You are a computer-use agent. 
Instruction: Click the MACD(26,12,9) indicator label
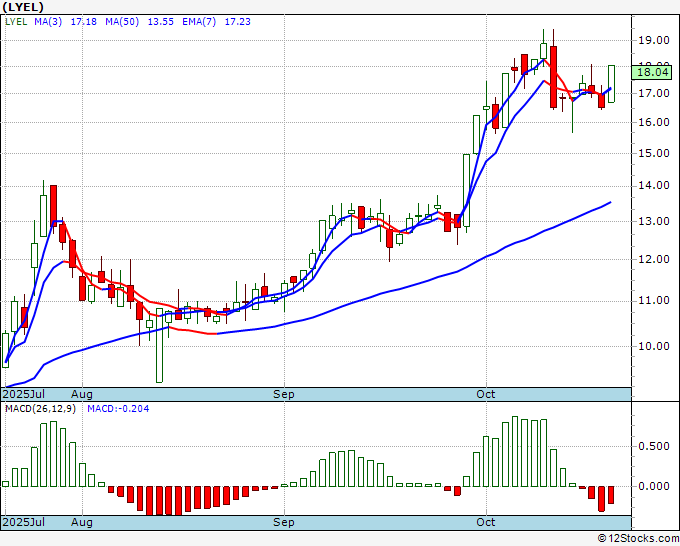pyautogui.click(x=40, y=409)
